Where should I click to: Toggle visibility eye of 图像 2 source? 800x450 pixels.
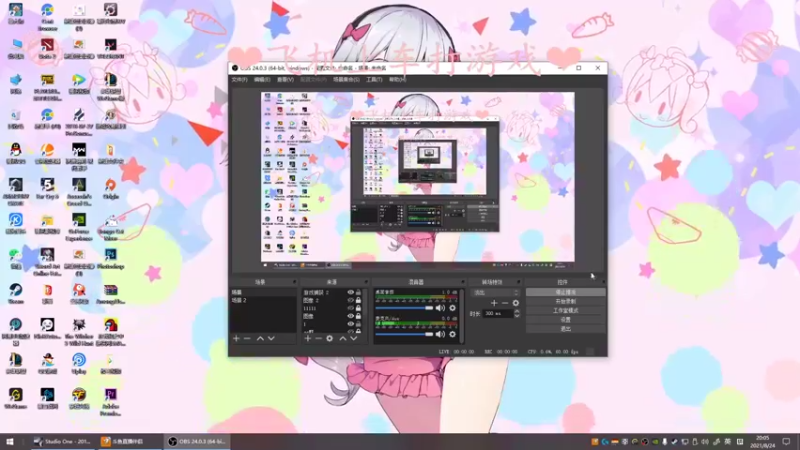(351, 301)
